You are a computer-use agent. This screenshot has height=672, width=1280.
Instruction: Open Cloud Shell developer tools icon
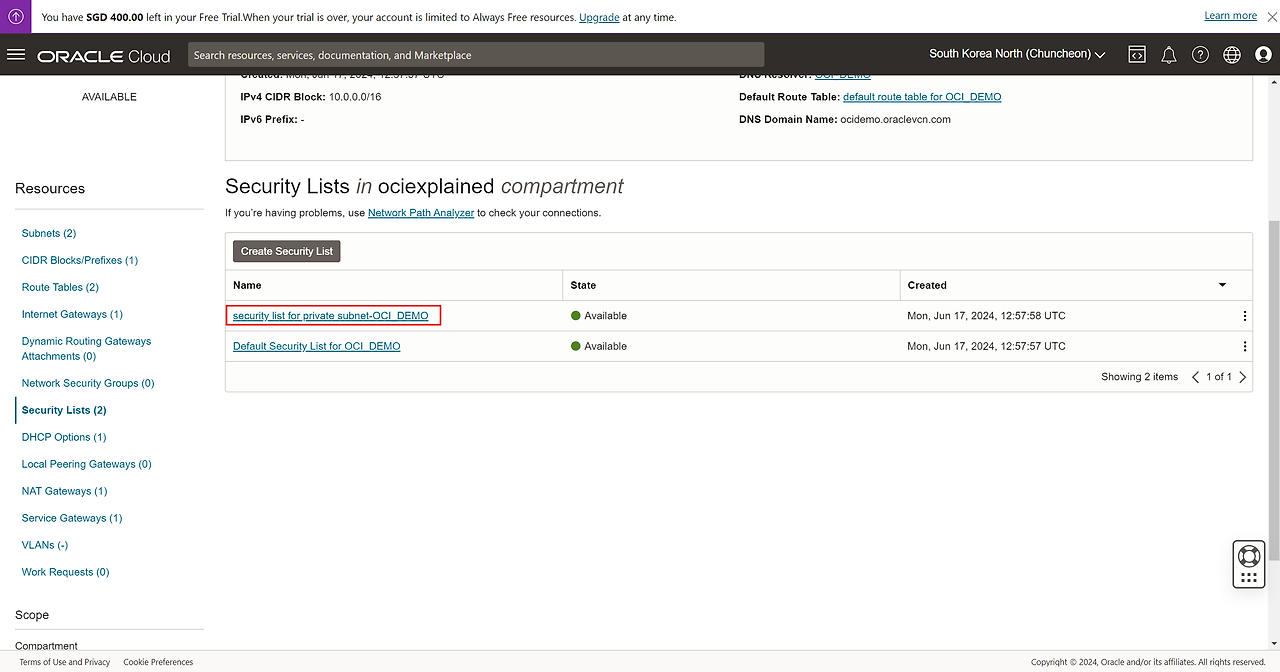coord(1137,55)
